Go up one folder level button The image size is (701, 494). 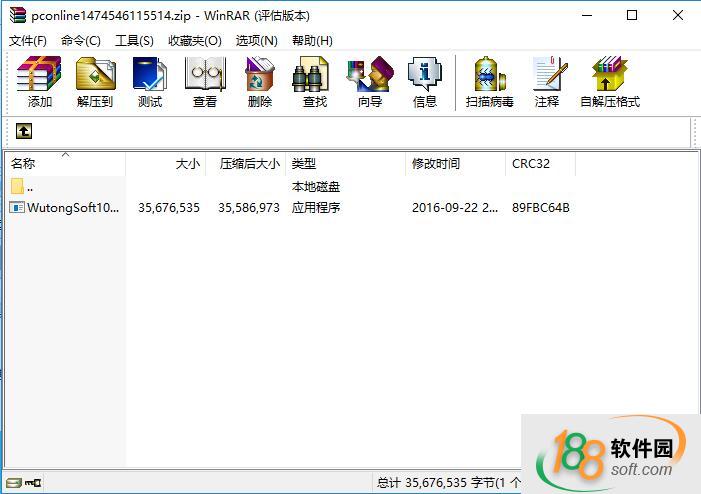24,131
